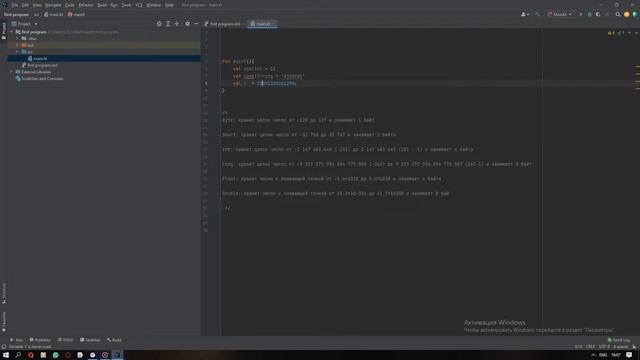This screenshot has width=640, height=360.
Task: Toggle the Structure side tab
Action: click(4, 293)
